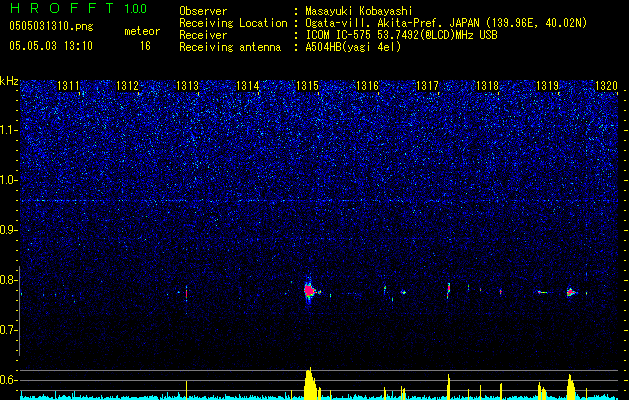Click the antenna value A504HB(yagi 4el)
Viewport: 629px width, 400px height.
[x=353, y=47]
